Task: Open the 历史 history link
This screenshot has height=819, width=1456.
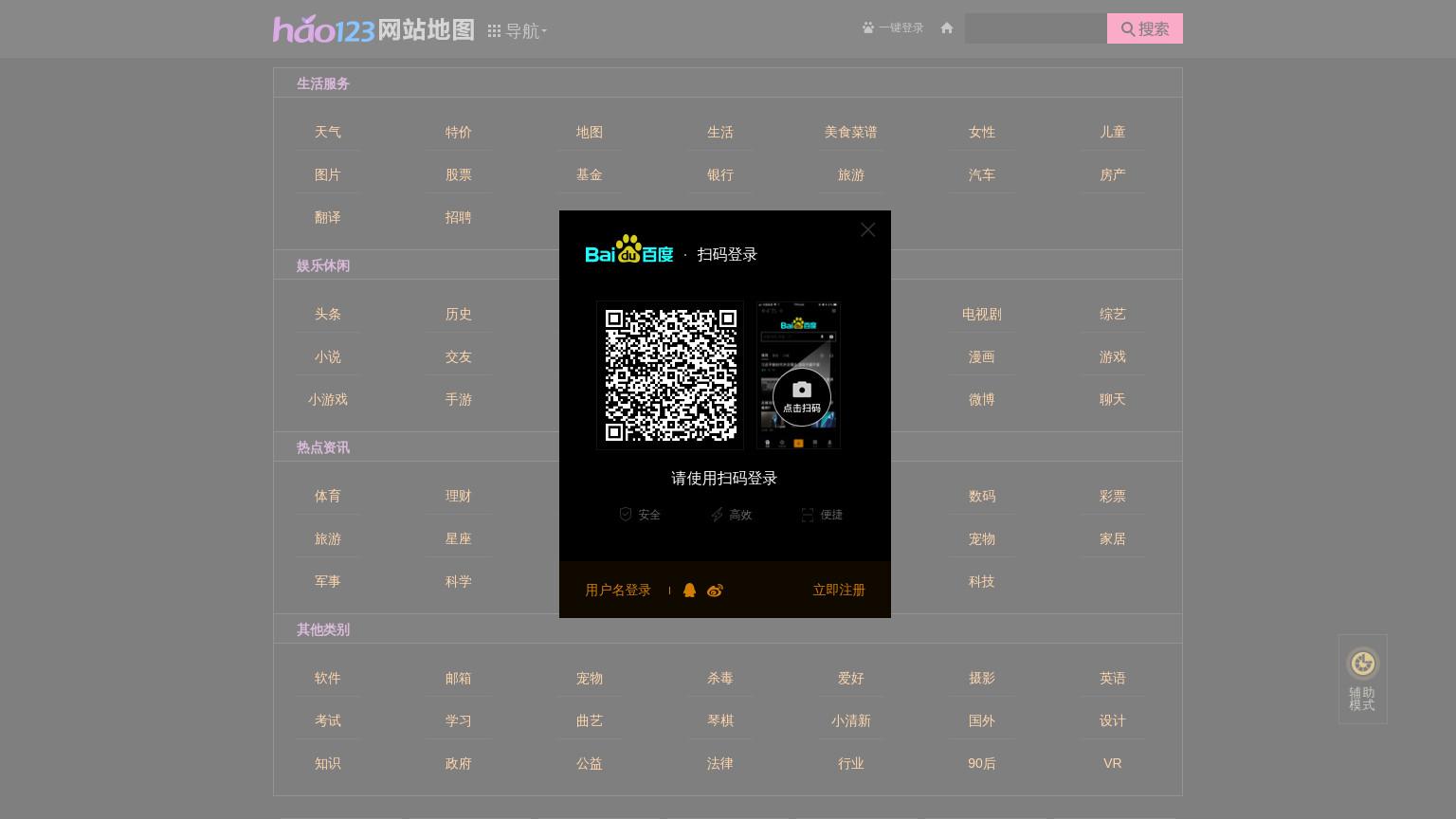Action: click(459, 315)
